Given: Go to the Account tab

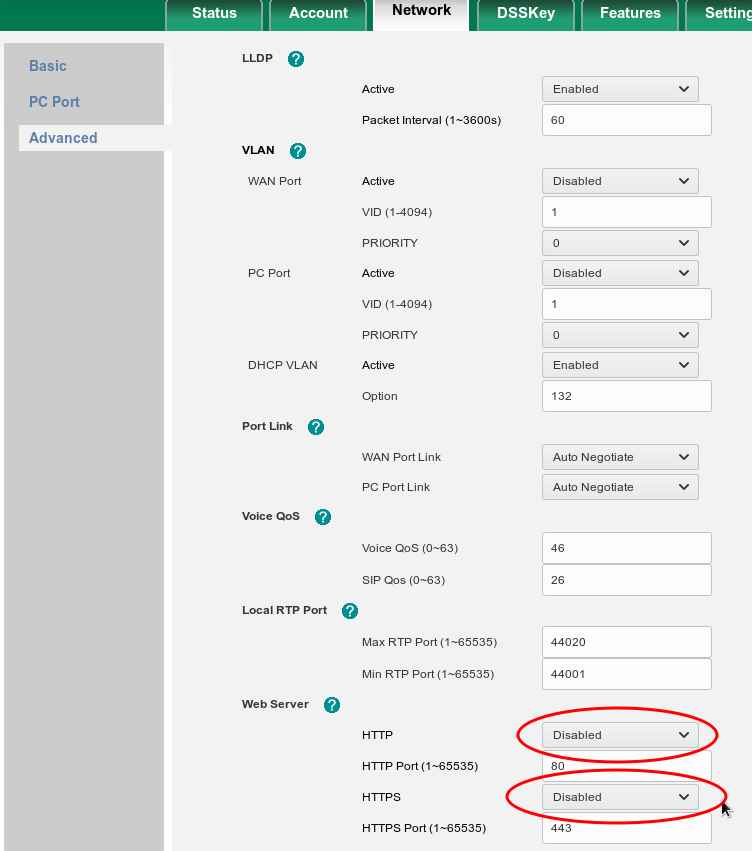Looking at the screenshot, I should [x=318, y=14].
